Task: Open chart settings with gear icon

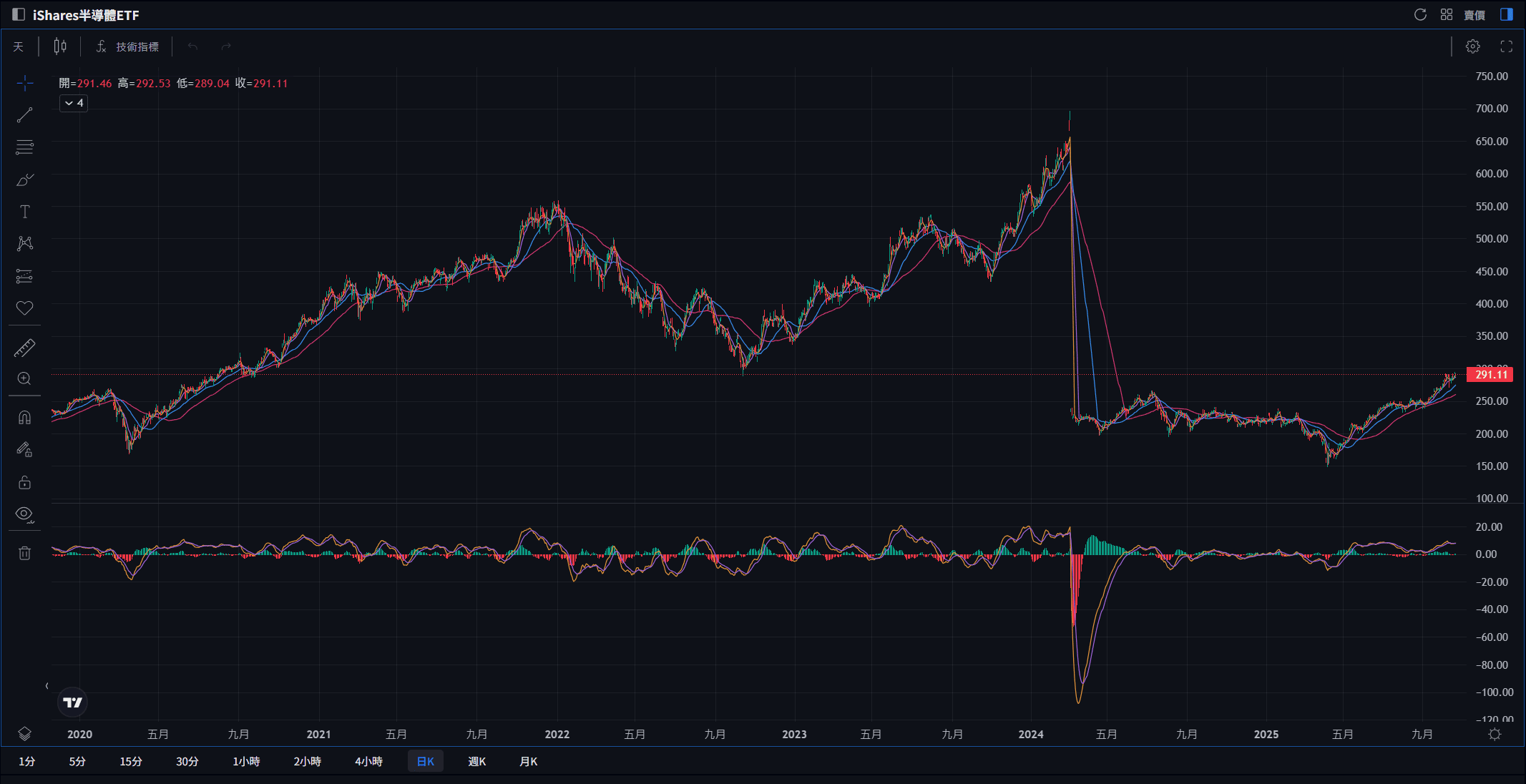Action: tap(1472, 46)
